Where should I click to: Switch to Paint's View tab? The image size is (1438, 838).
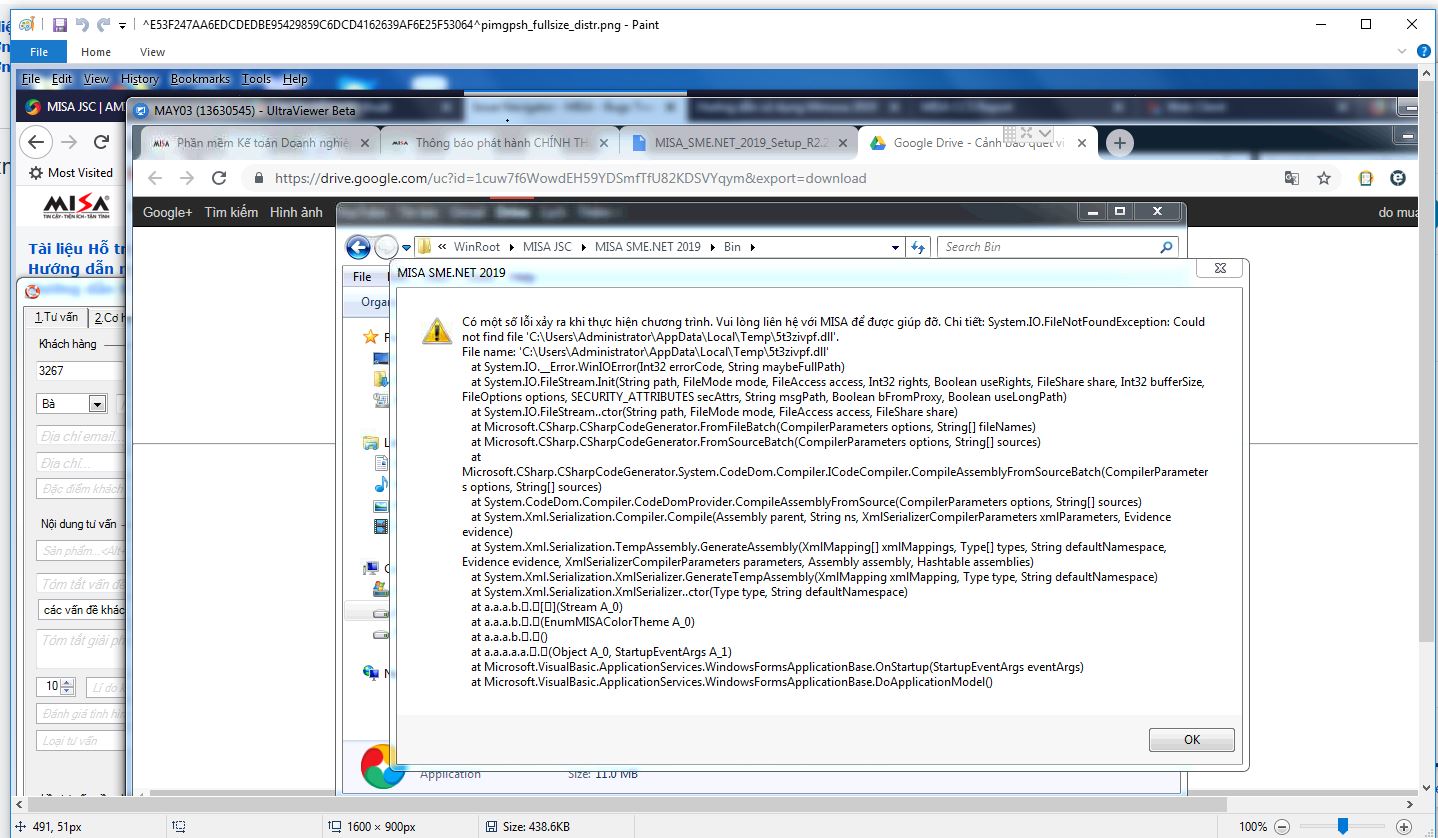(x=153, y=52)
